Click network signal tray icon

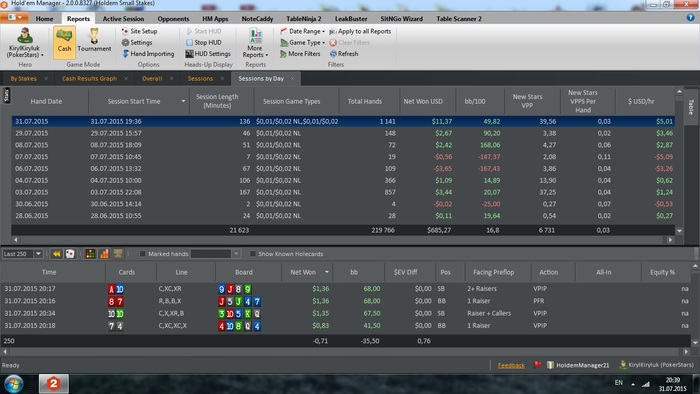pyautogui.click(x=646, y=384)
